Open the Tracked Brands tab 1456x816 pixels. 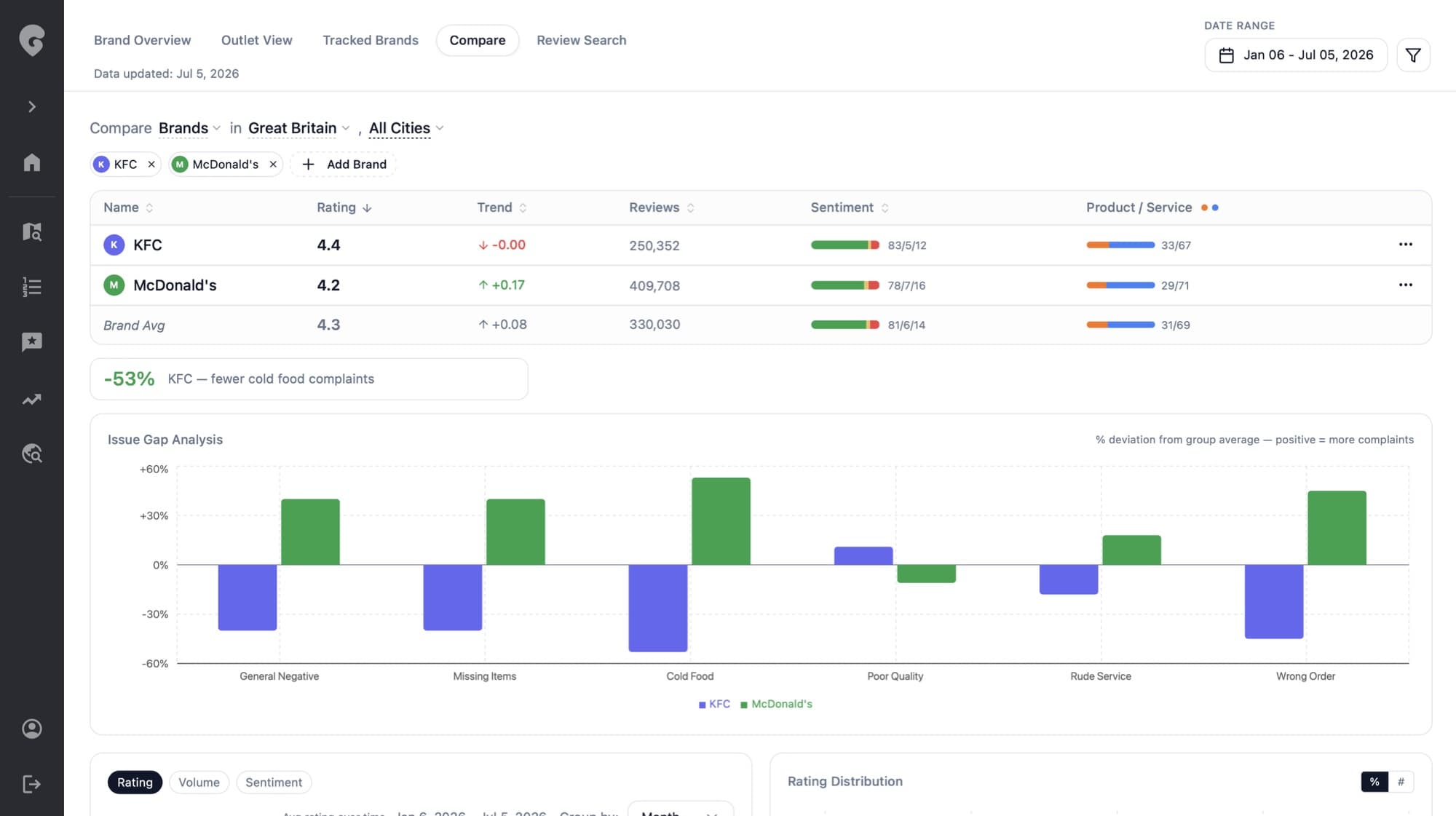pyautogui.click(x=371, y=40)
